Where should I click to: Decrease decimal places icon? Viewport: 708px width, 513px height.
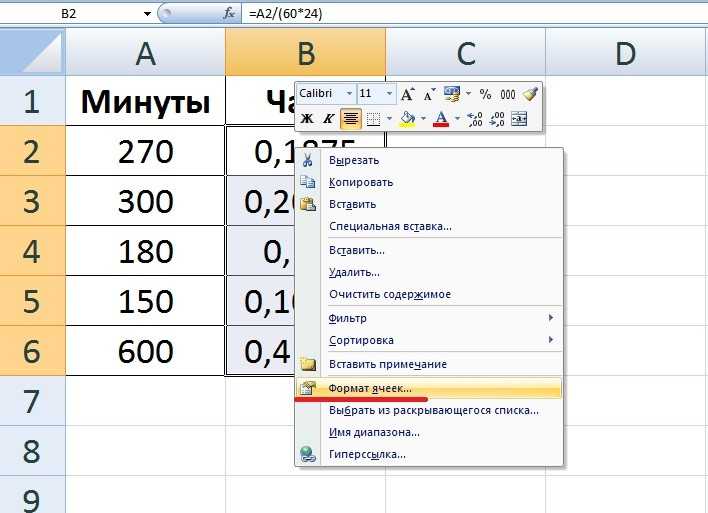[x=497, y=119]
